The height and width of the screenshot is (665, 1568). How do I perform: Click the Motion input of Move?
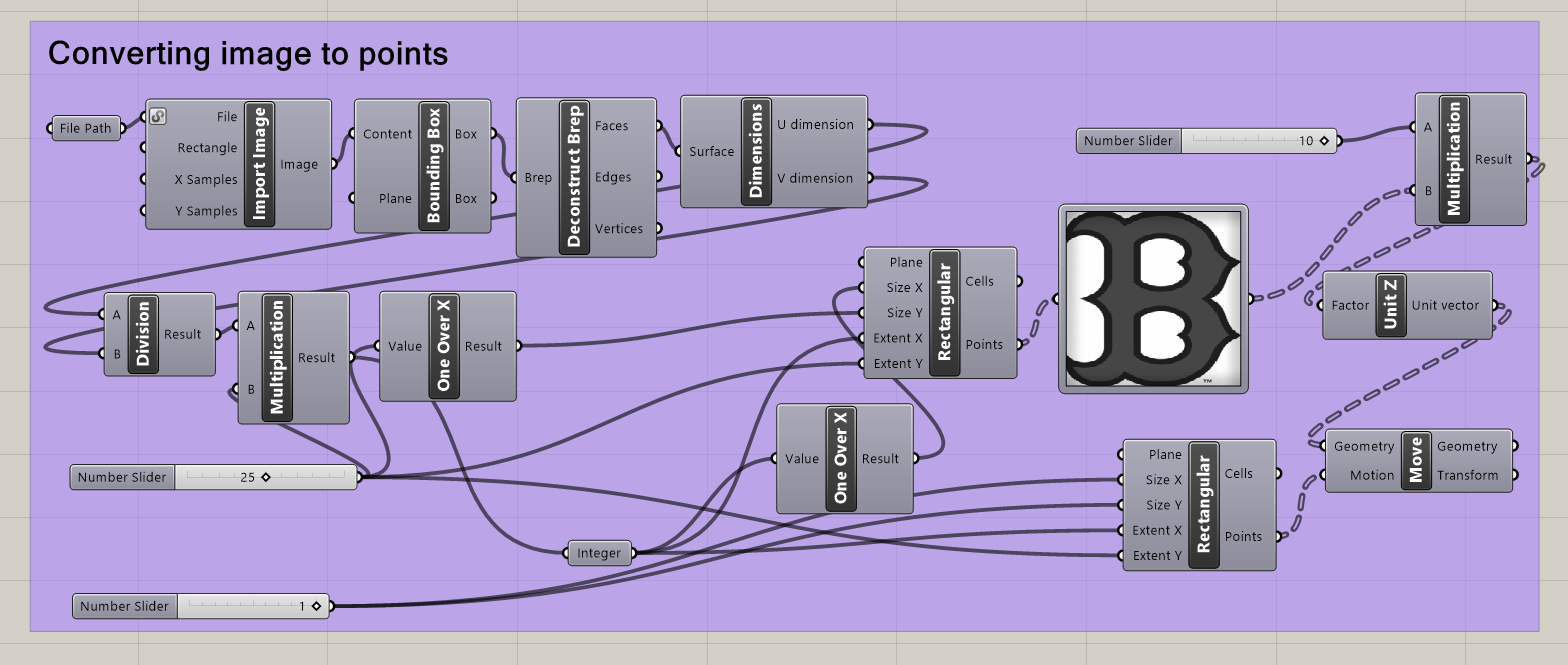click(1372, 475)
